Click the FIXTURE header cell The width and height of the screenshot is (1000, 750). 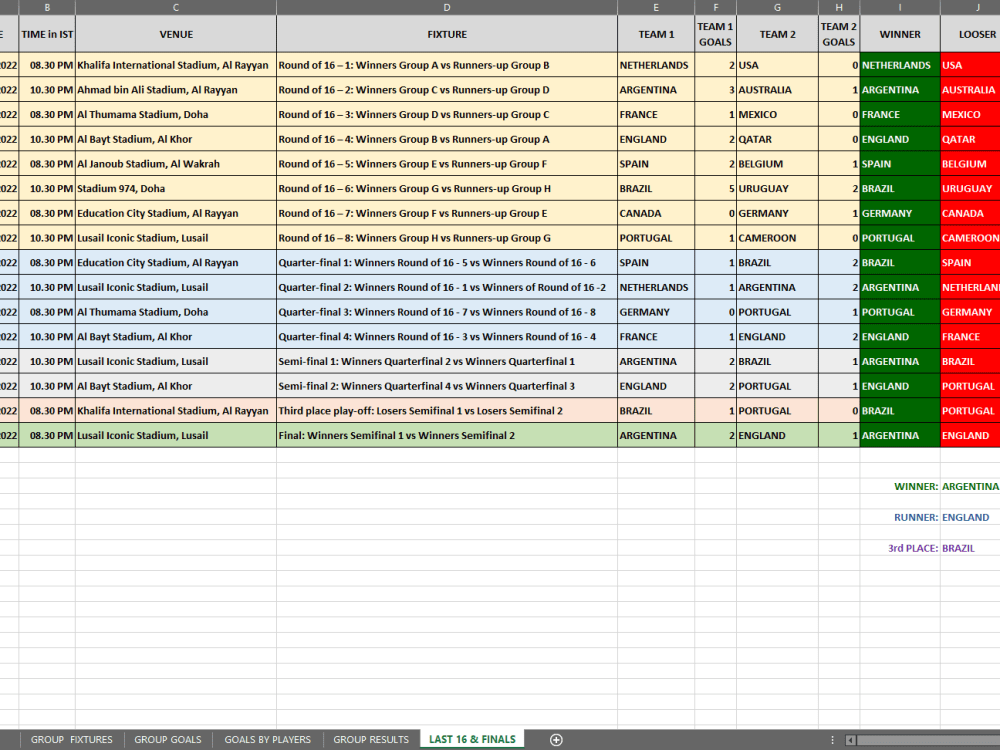(446, 34)
